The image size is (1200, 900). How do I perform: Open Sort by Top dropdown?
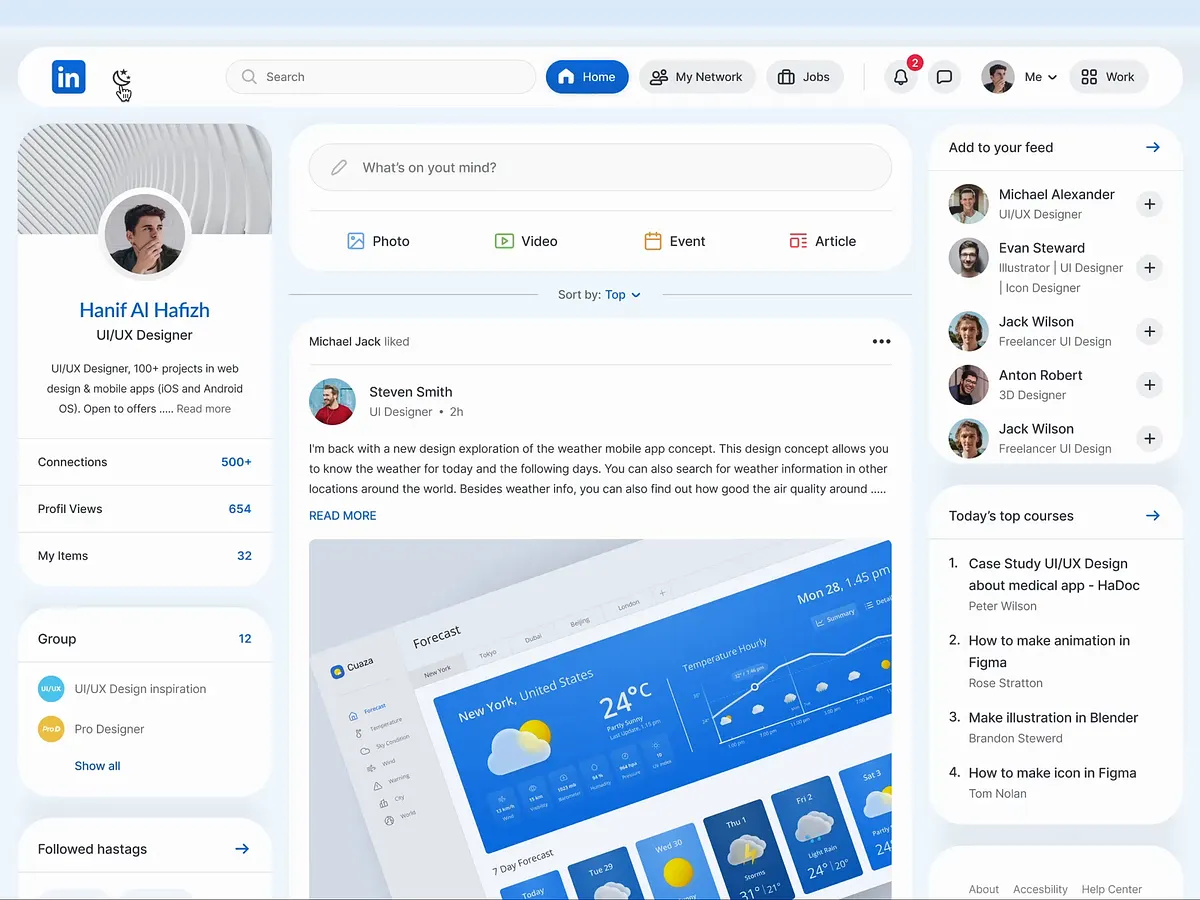(623, 295)
